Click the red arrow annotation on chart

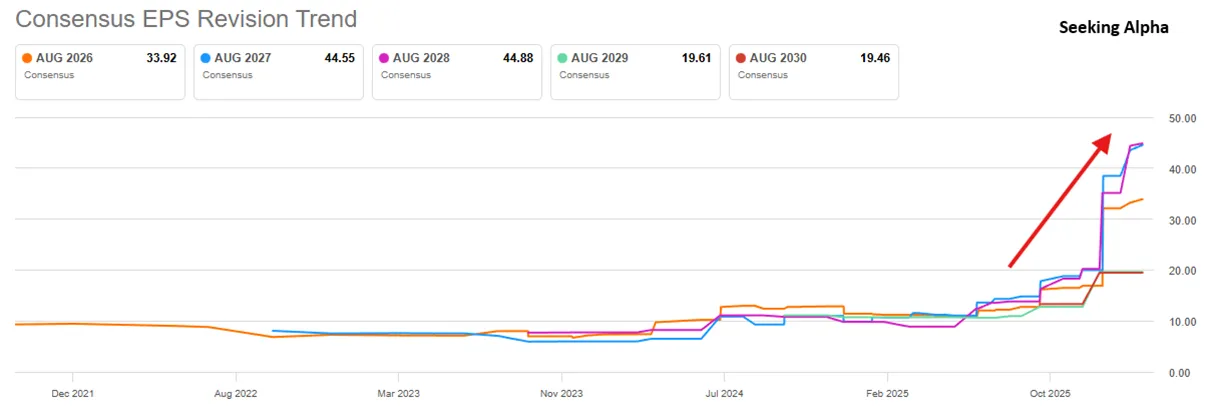(1060, 200)
